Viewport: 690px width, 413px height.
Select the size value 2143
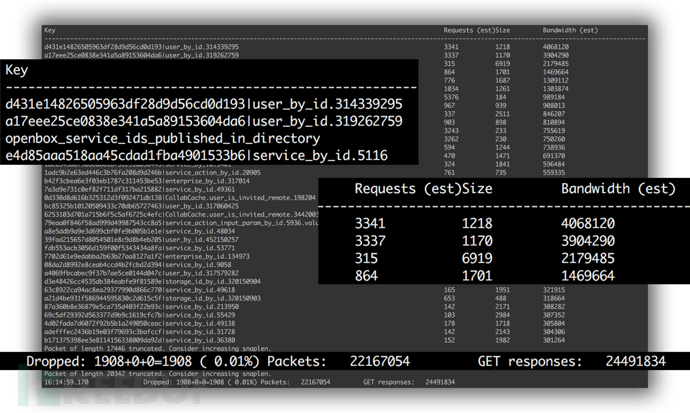pos(503,332)
